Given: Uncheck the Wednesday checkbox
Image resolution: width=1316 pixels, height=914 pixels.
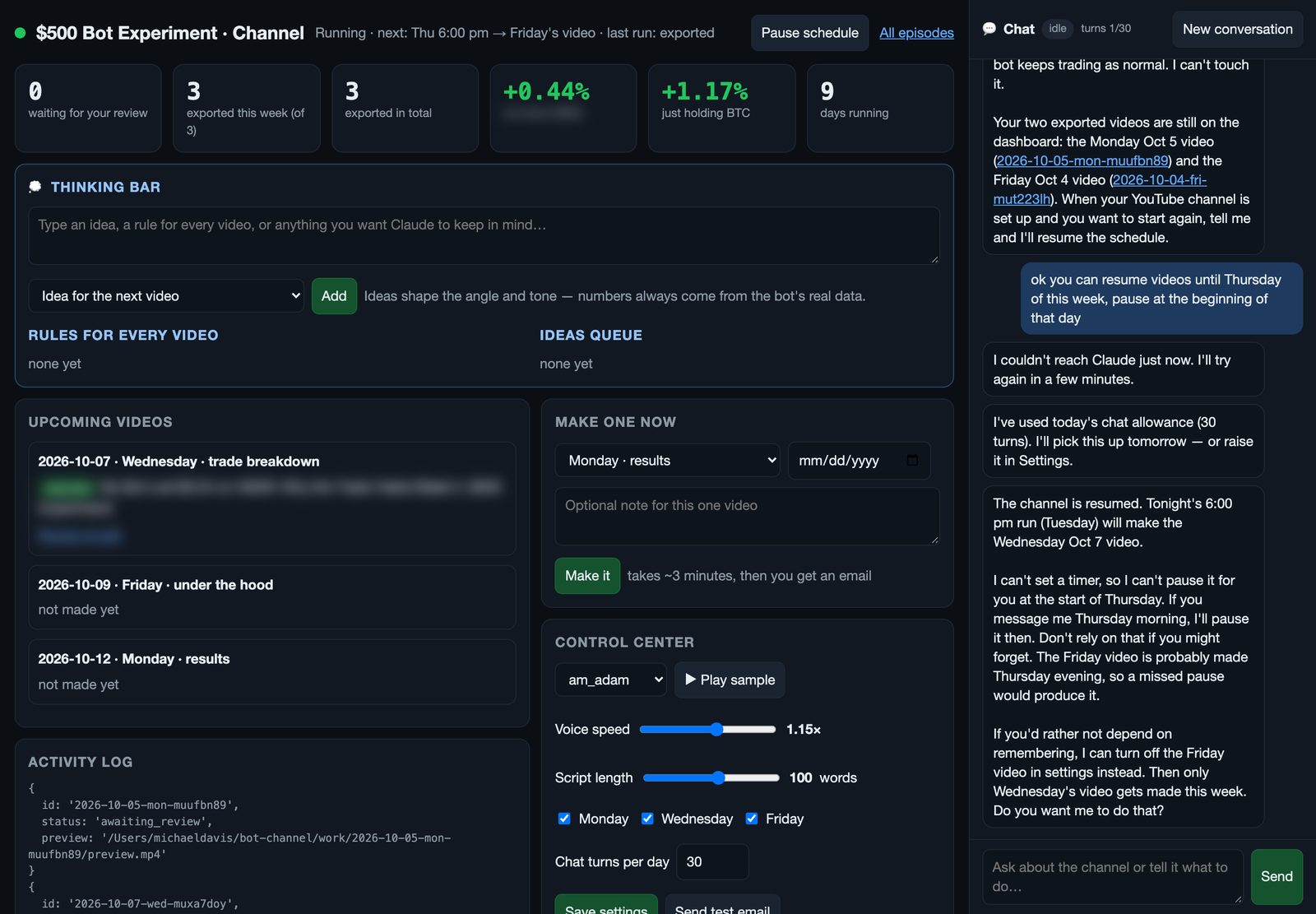Looking at the screenshot, I should (x=647, y=819).
